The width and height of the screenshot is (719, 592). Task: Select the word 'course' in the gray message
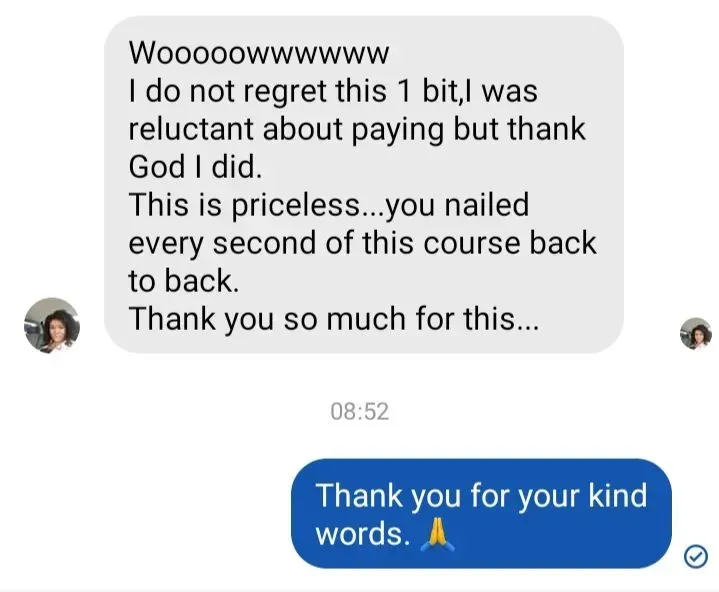pyautogui.click(x=471, y=243)
